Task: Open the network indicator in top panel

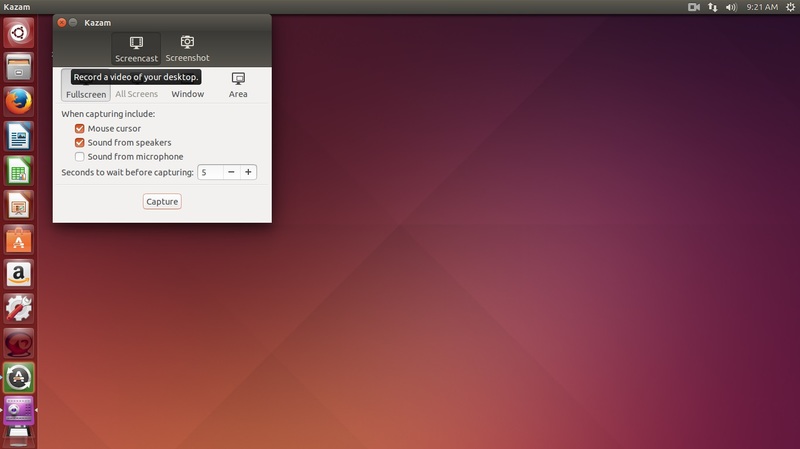Action: tap(712, 7)
